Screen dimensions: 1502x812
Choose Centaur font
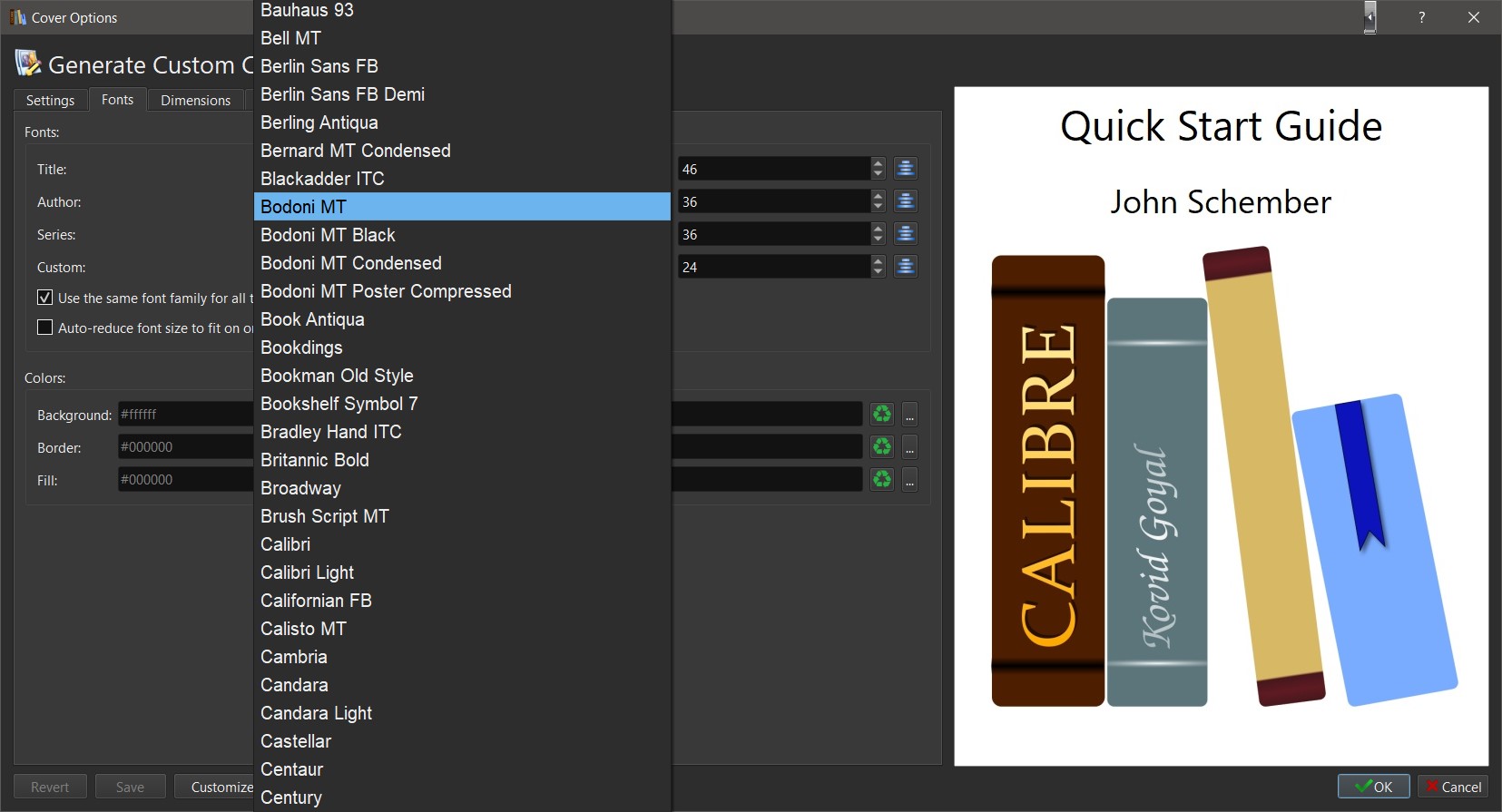click(462, 769)
